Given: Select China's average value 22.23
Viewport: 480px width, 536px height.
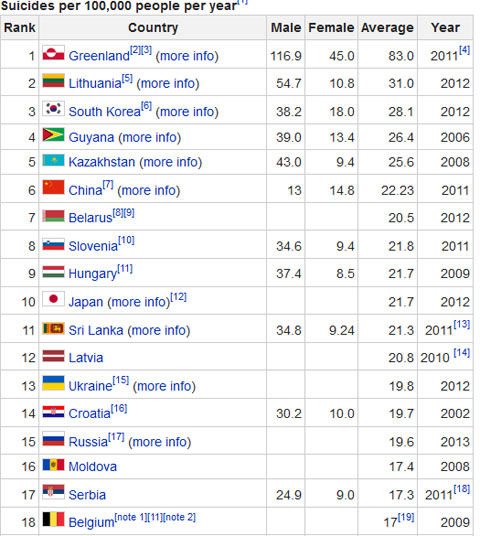Looking at the screenshot, I should tap(397, 191).
